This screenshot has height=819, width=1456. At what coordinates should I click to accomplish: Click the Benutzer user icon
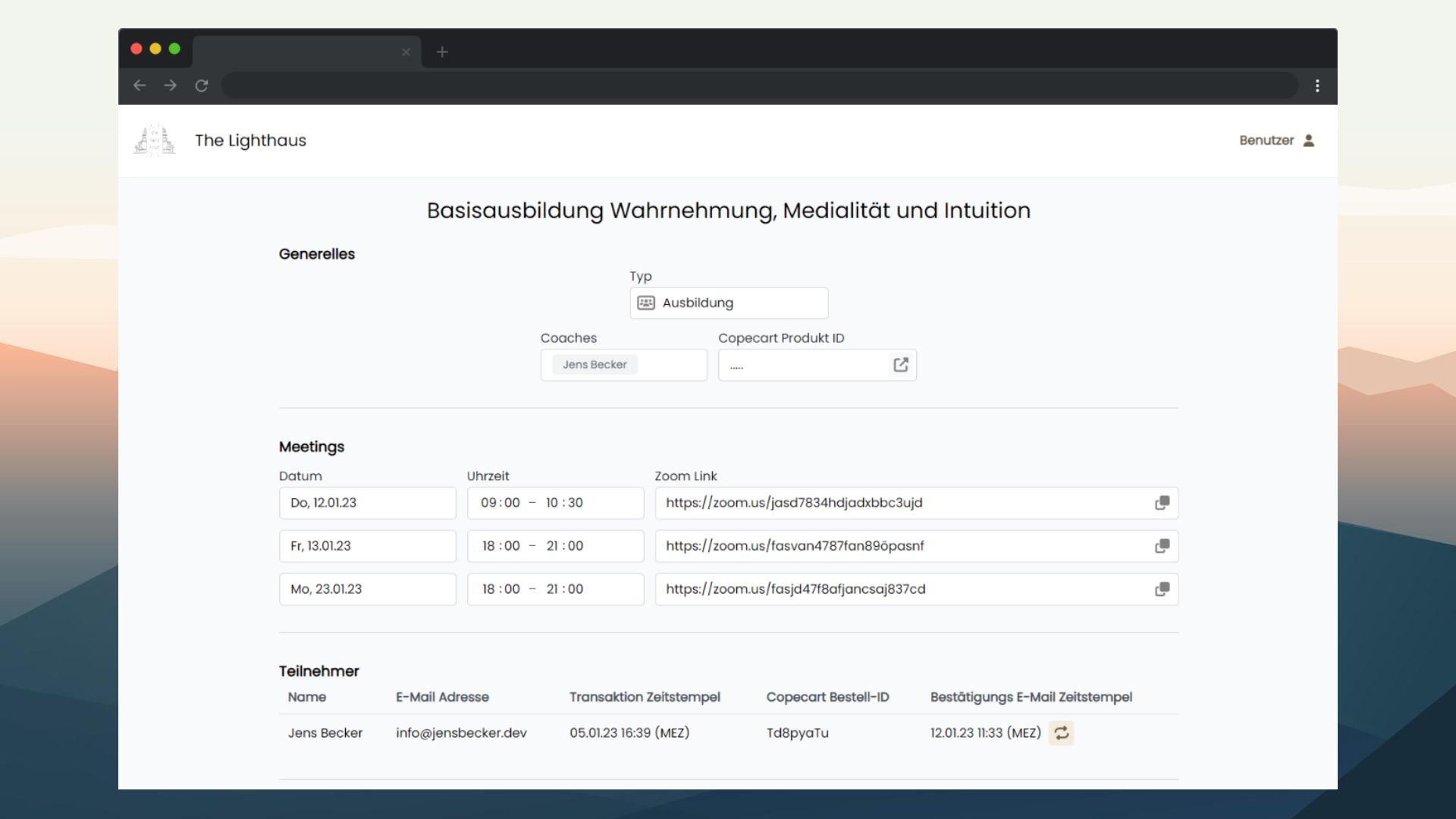click(1308, 140)
